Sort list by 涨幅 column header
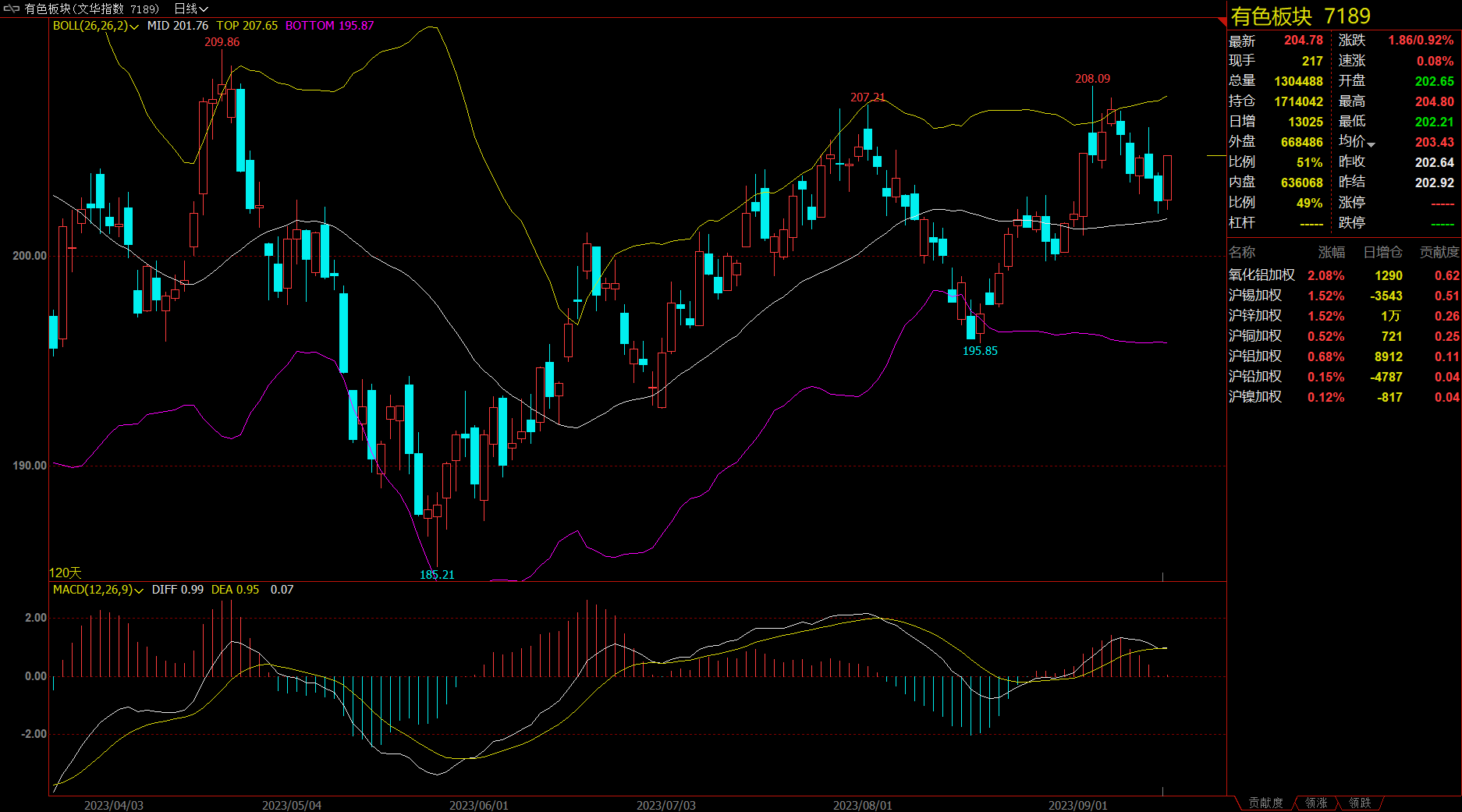 pos(1331,252)
